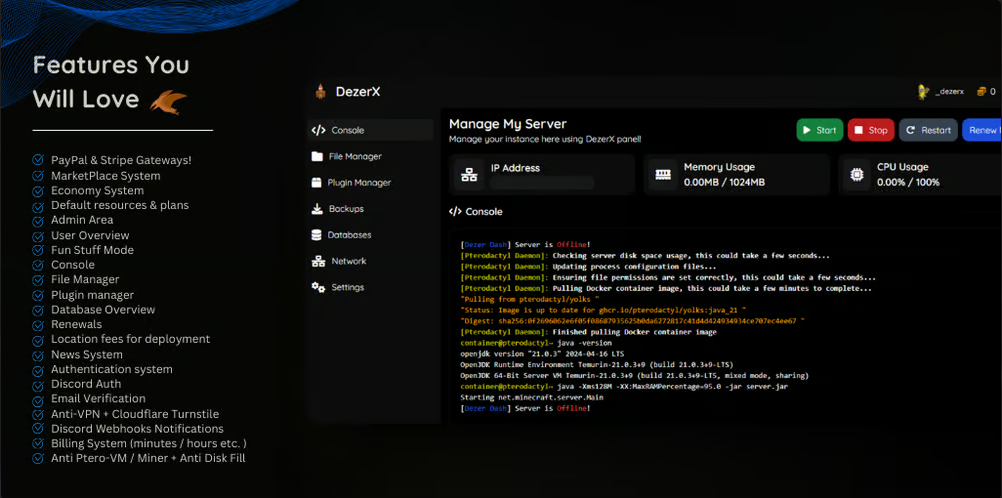Click the Plugin Manager sidebar icon
This screenshot has height=498, width=1002.
316,183
